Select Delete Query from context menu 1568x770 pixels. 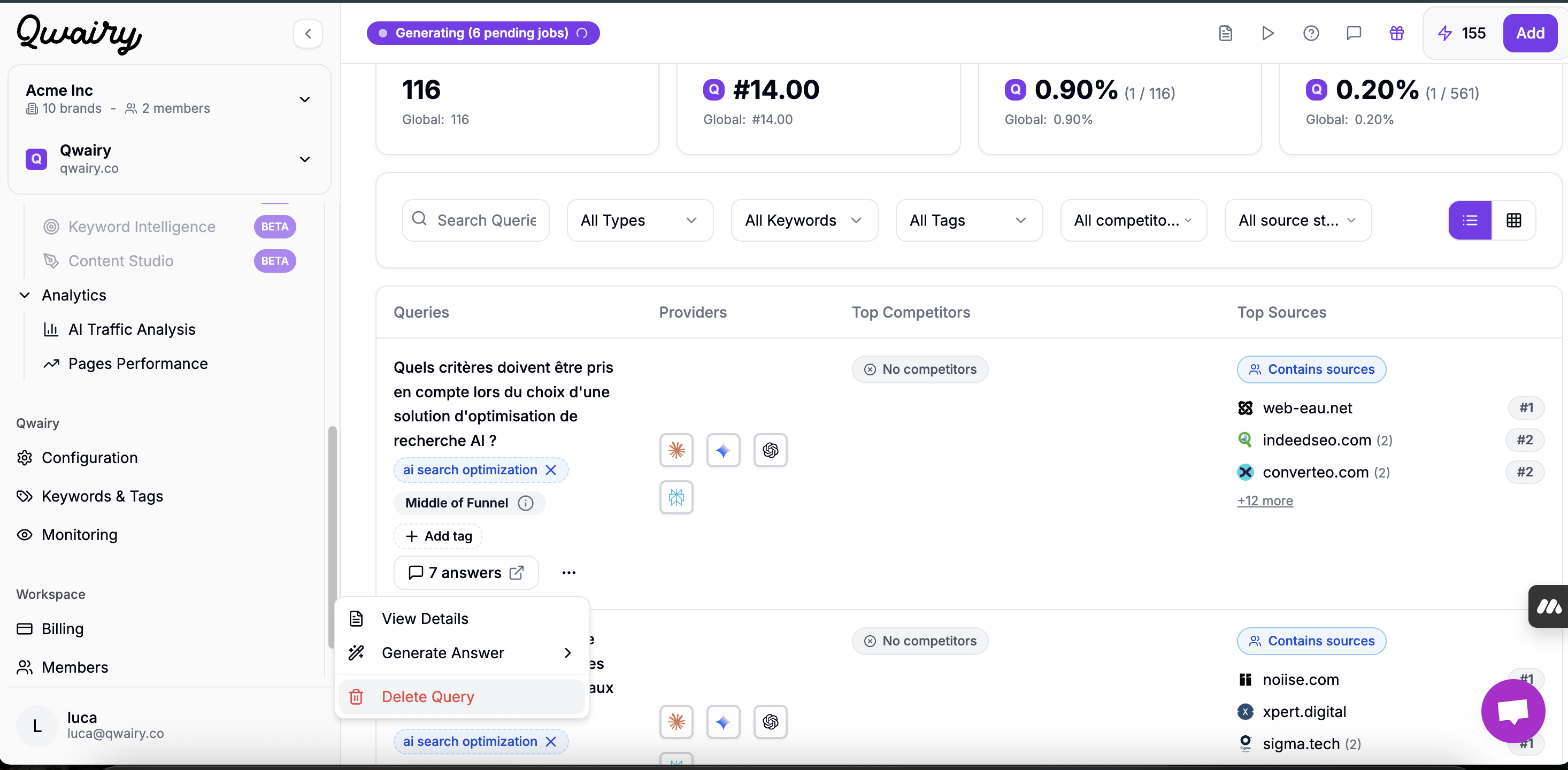pos(427,696)
